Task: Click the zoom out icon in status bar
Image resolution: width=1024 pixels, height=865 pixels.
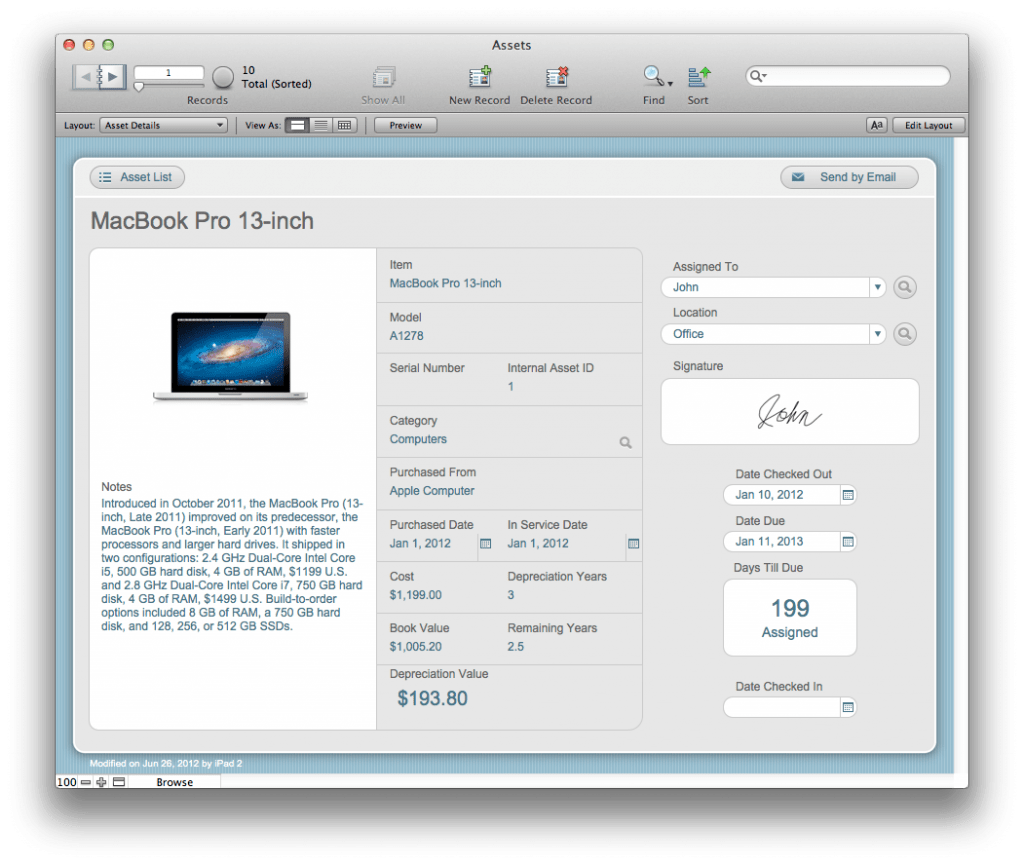Action: point(86,782)
